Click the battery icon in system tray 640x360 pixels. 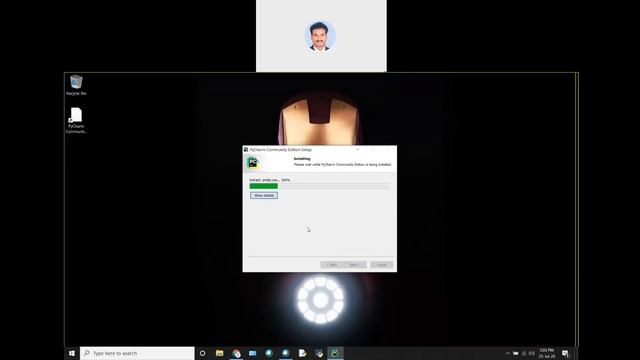[516, 353]
